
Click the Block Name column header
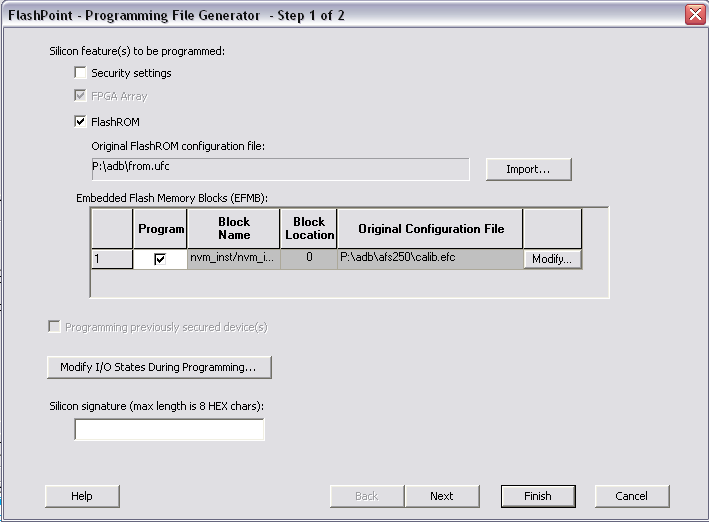233,229
